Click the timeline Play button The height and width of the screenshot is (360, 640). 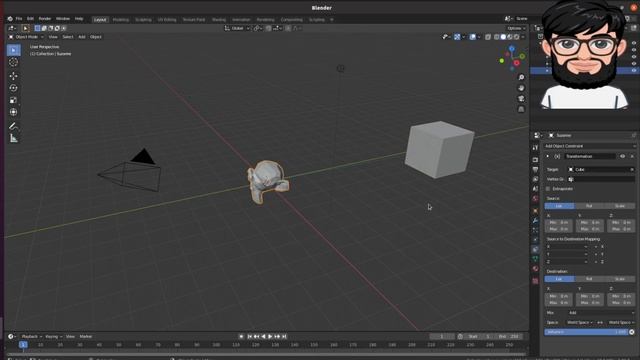[270, 336]
